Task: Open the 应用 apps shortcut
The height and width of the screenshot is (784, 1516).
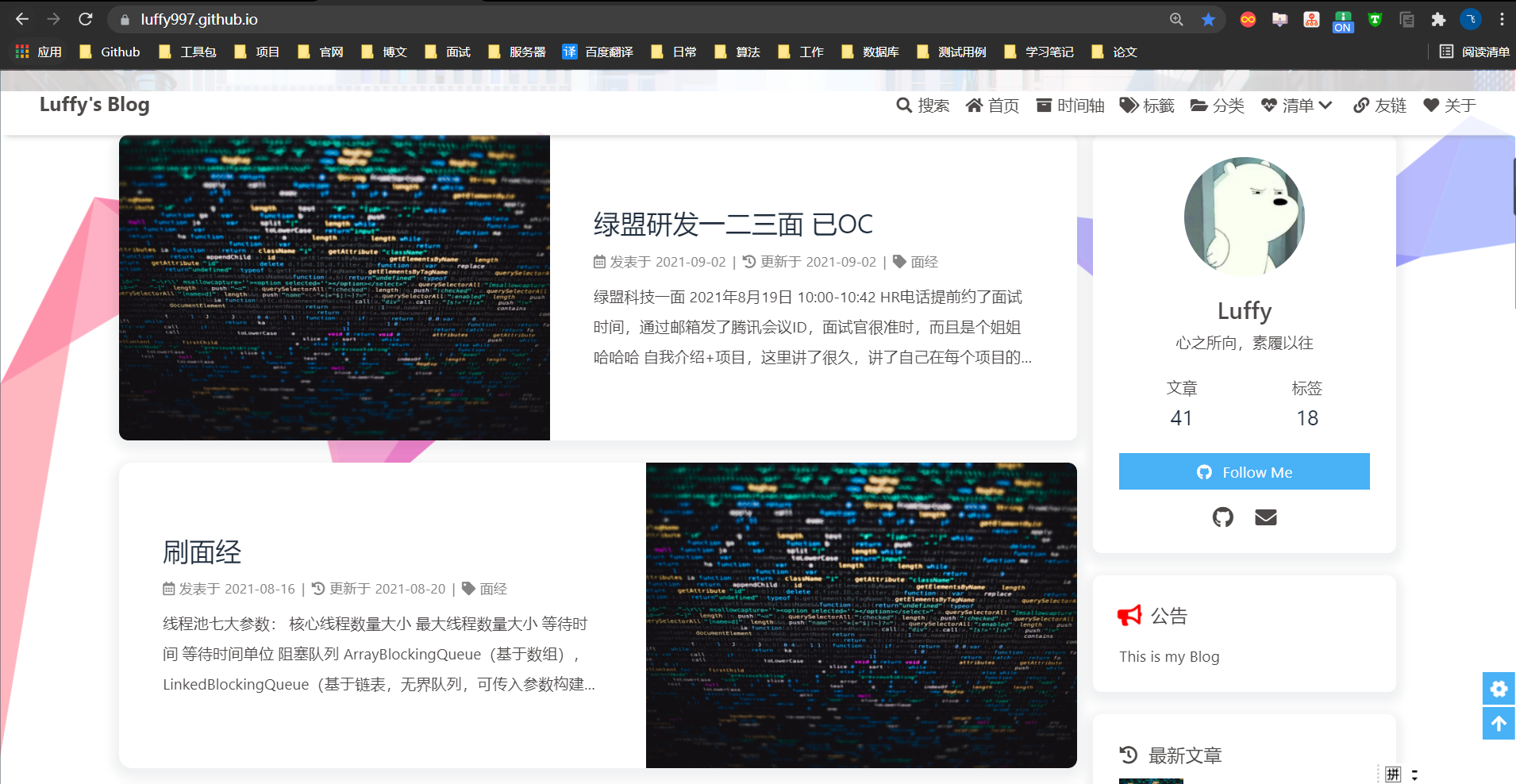Action: (x=39, y=52)
